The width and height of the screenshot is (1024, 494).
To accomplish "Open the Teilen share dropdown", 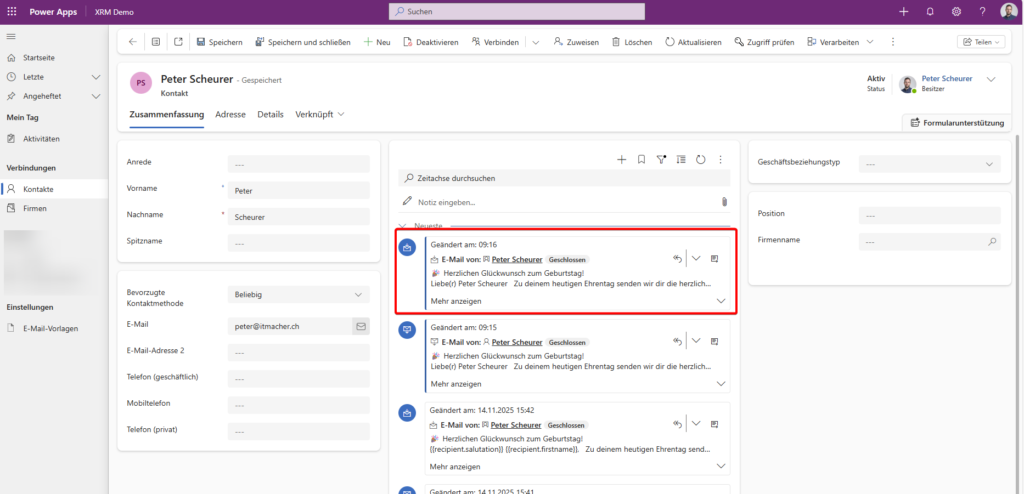I will click(x=980, y=42).
